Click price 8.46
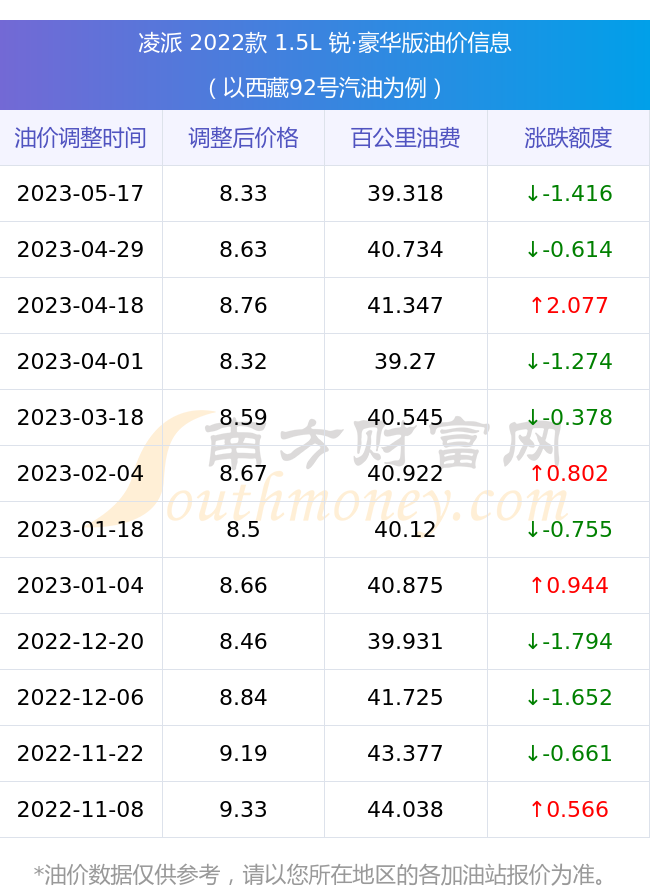The width and height of the screenshot is (650, 891). (x=243, y=642)
